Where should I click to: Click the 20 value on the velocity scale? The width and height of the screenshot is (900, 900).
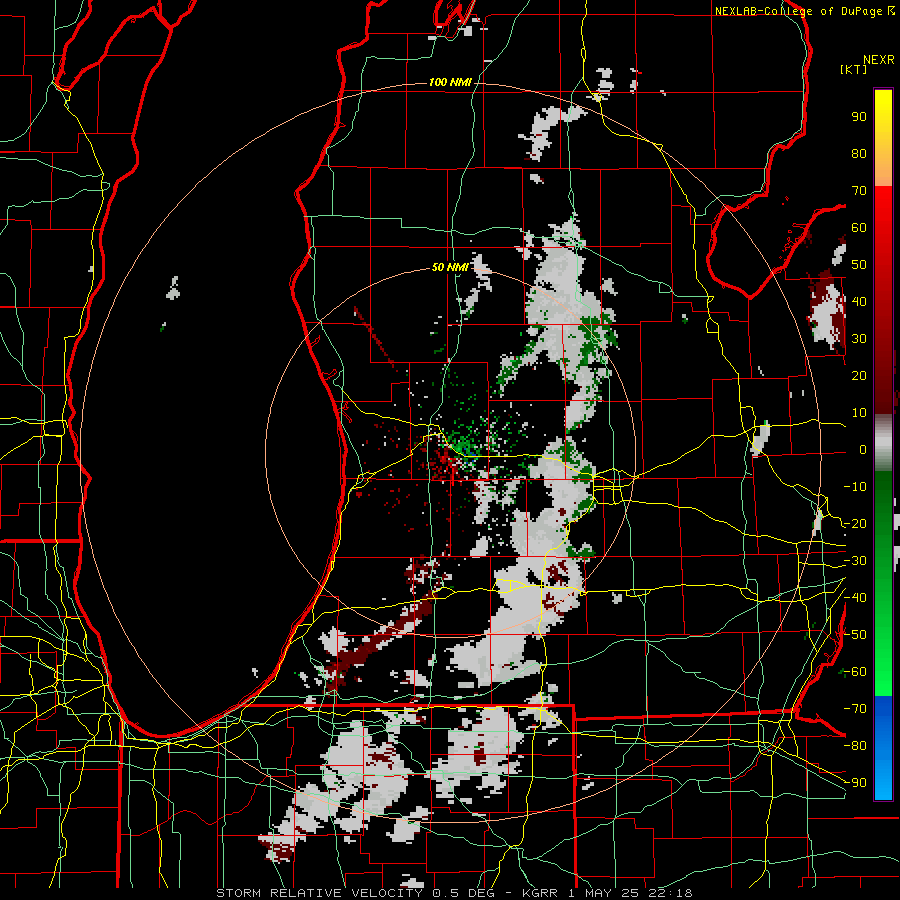(859, 375)
